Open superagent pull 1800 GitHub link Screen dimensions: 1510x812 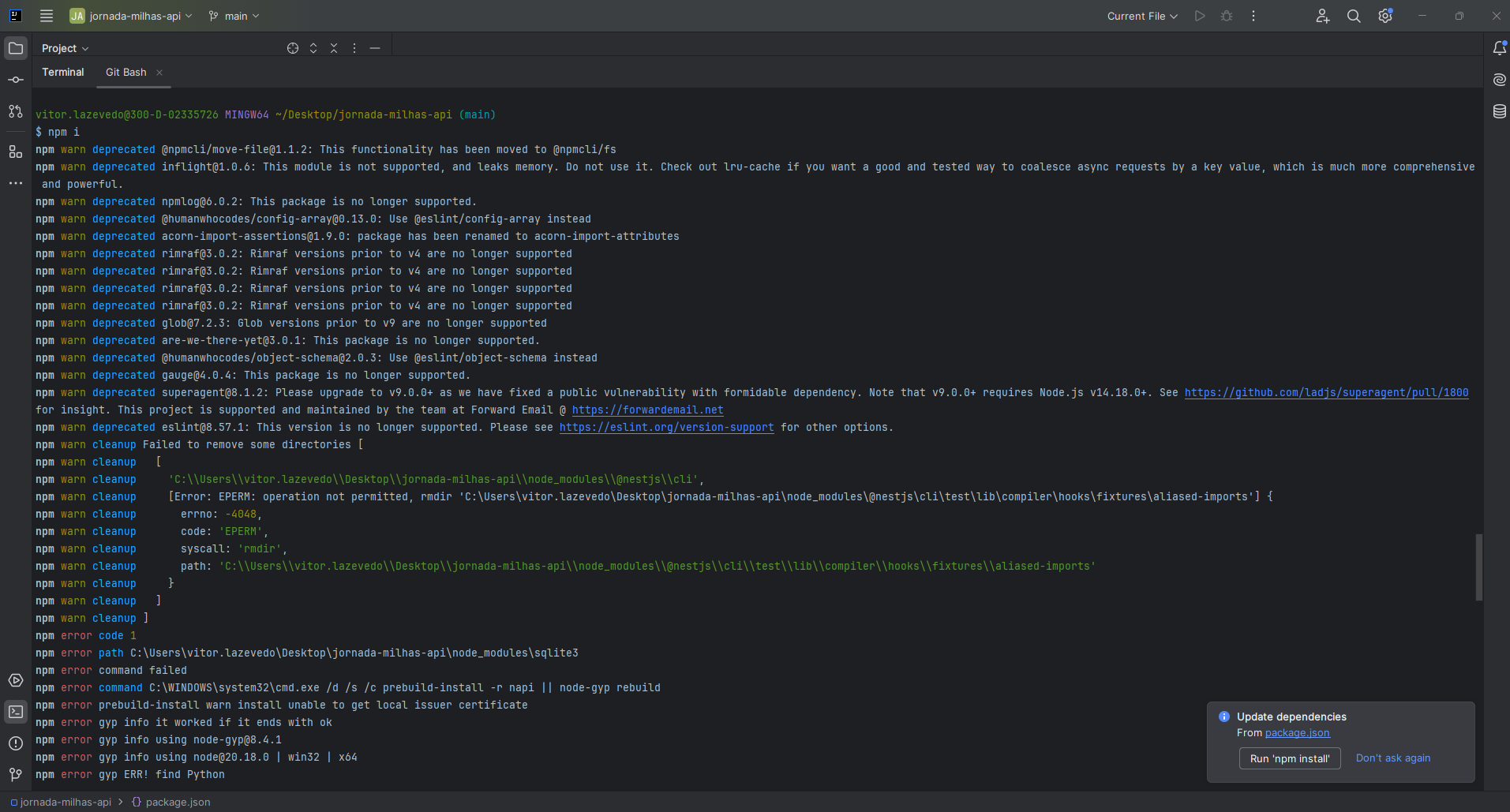[x=1326, y=392]
